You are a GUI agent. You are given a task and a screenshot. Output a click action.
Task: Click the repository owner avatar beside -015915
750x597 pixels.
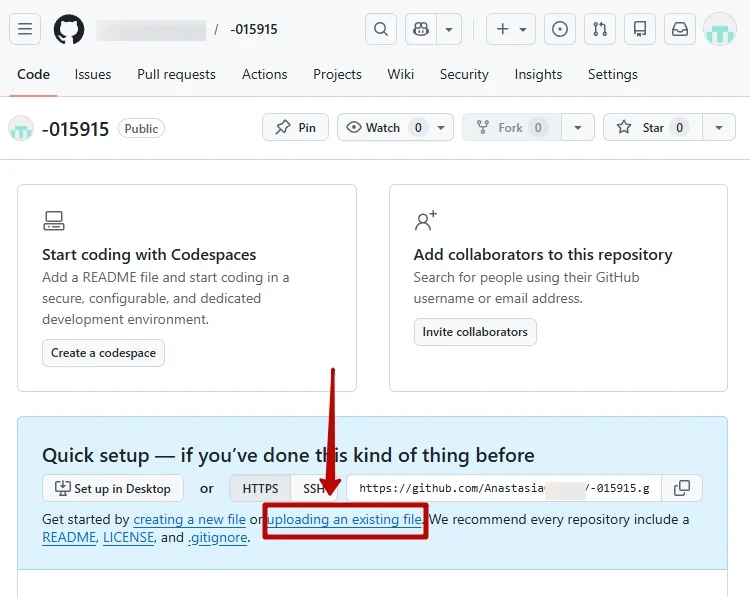(x=21, y=129)
